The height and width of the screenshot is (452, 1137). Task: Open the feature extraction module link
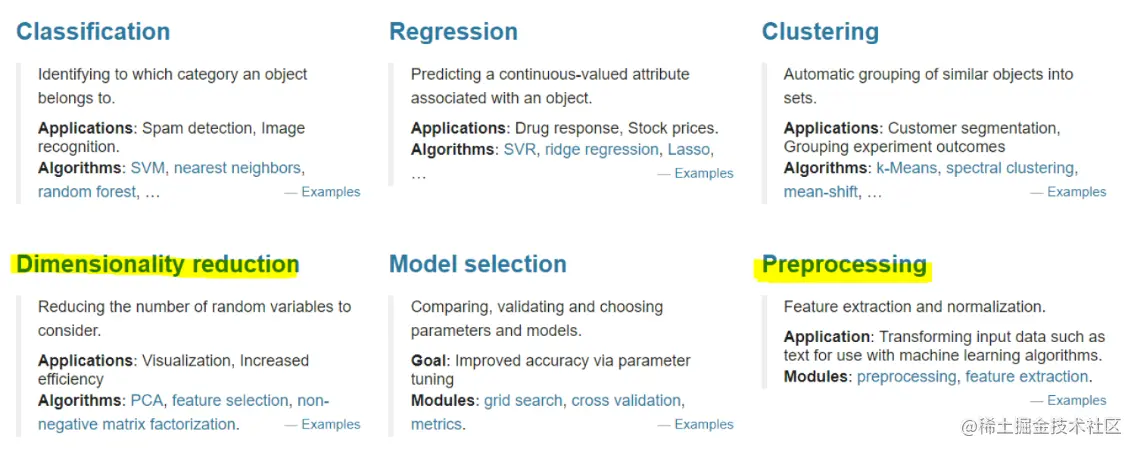[x=1027, y=377]
